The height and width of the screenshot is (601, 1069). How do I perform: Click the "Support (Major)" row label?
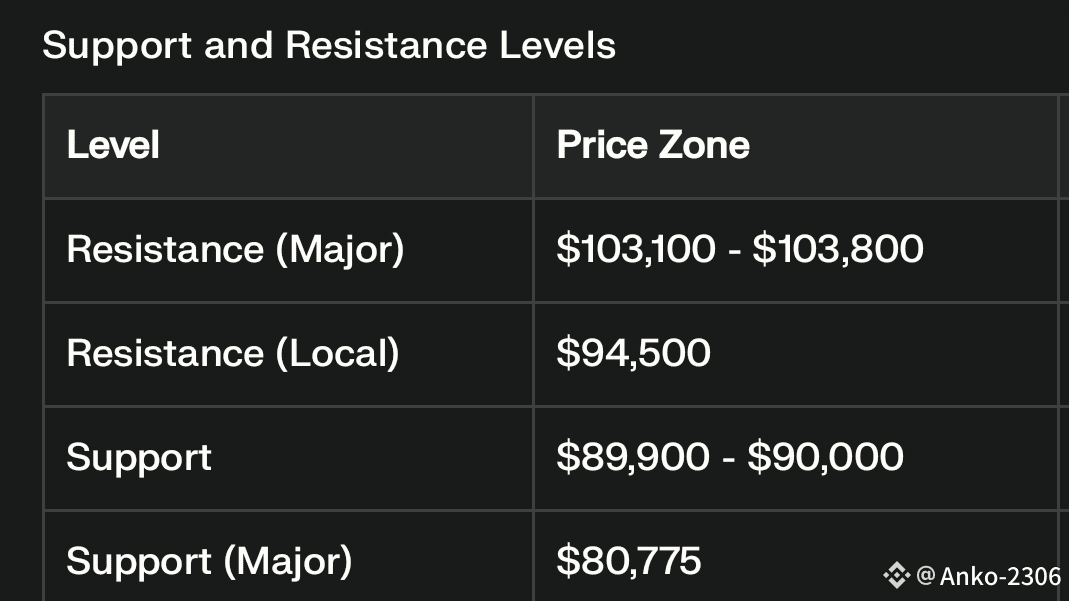point(209,561)
